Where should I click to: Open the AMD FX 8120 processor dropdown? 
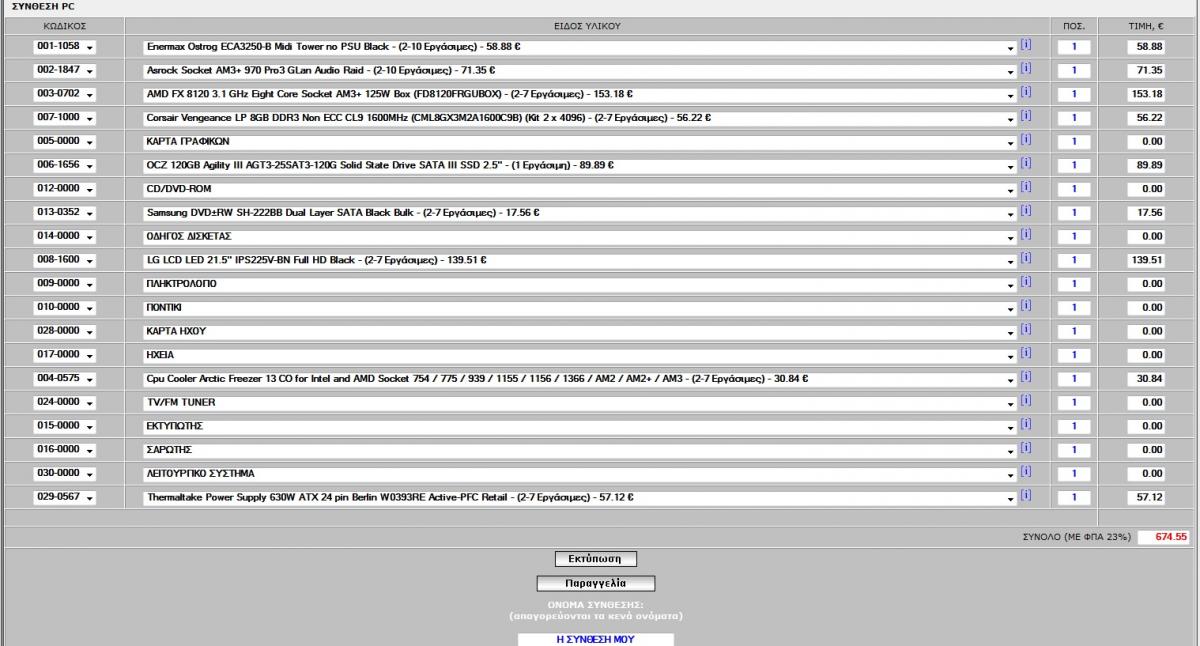pyautogui.click(x=580, y=94)
